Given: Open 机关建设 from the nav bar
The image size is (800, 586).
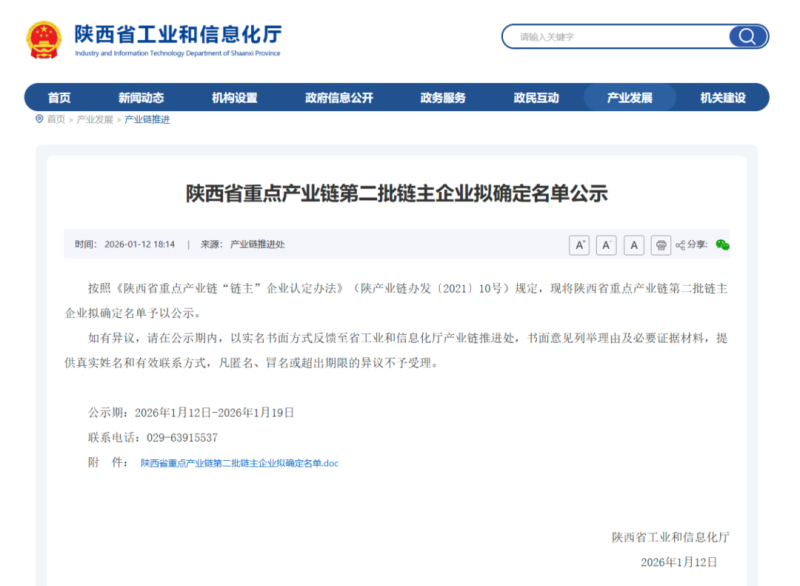Looking at the screenshot, I should [722, 98].
